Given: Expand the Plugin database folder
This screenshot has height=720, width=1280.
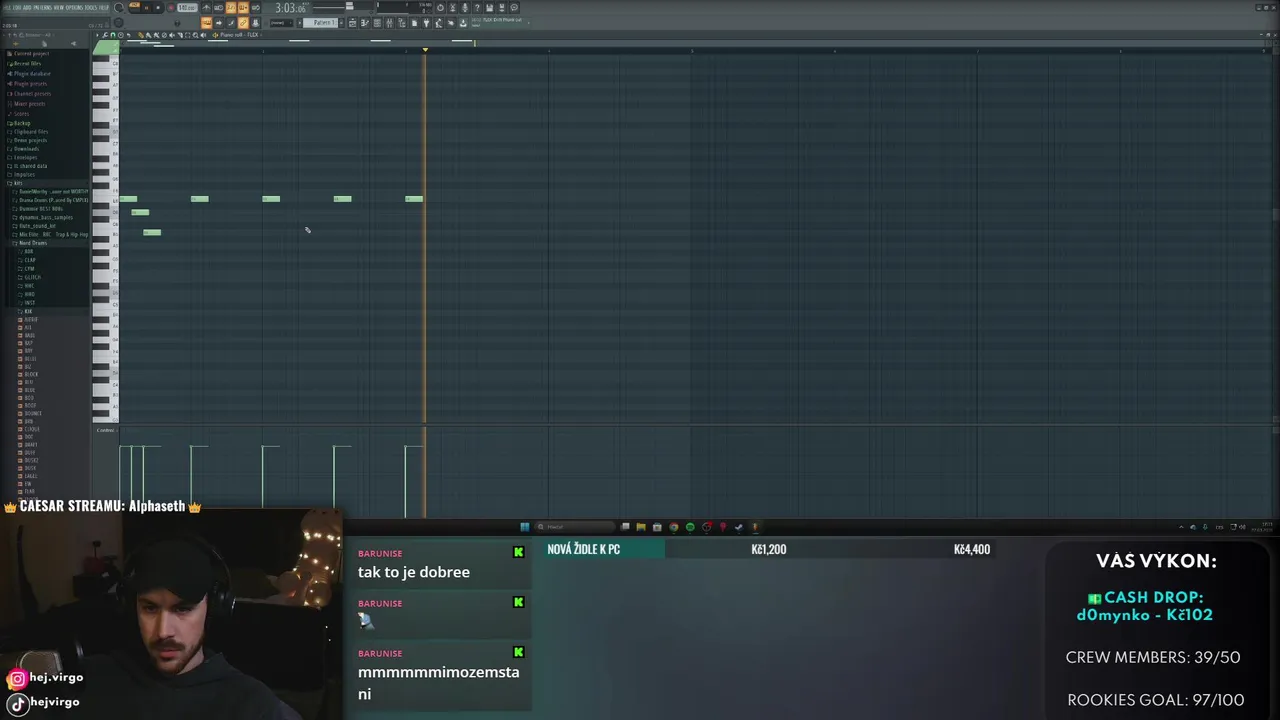Looking at the screenshot, I should pyautogui.click(x=32, y=73).
